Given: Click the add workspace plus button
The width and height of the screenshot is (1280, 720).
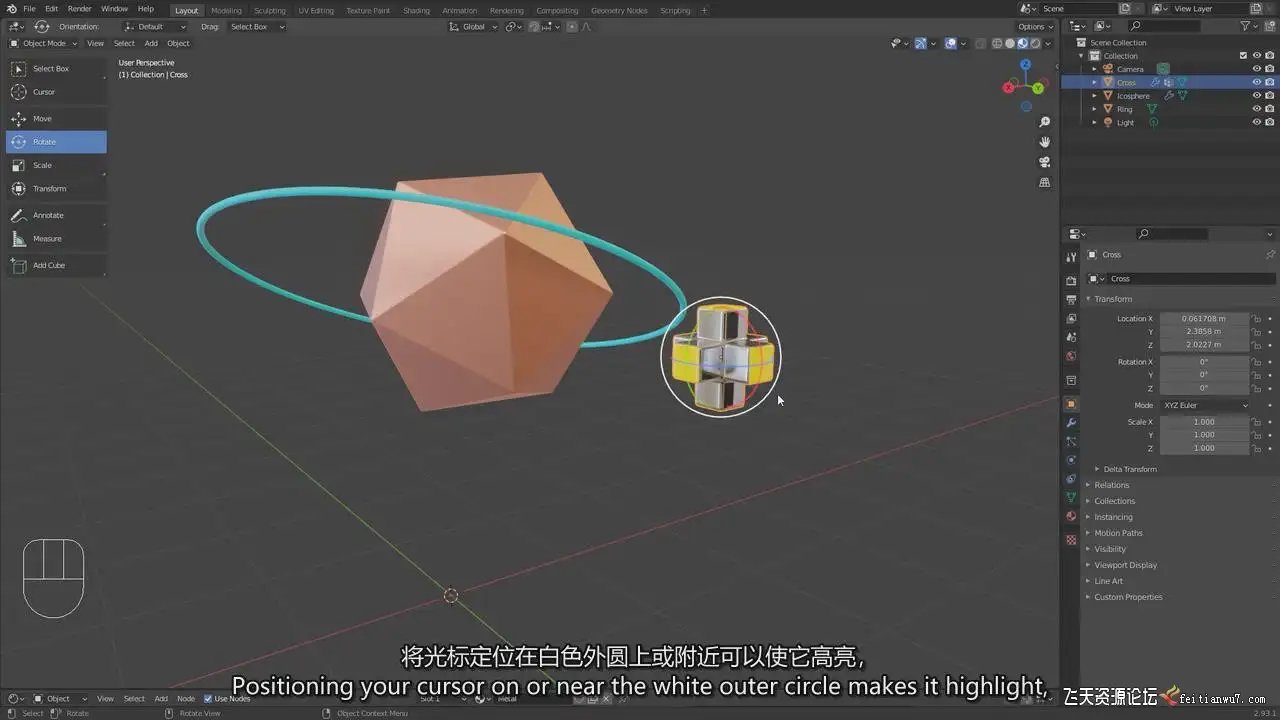Looking at the screenshot, I should pyautogui.click(x=704, y=10).
